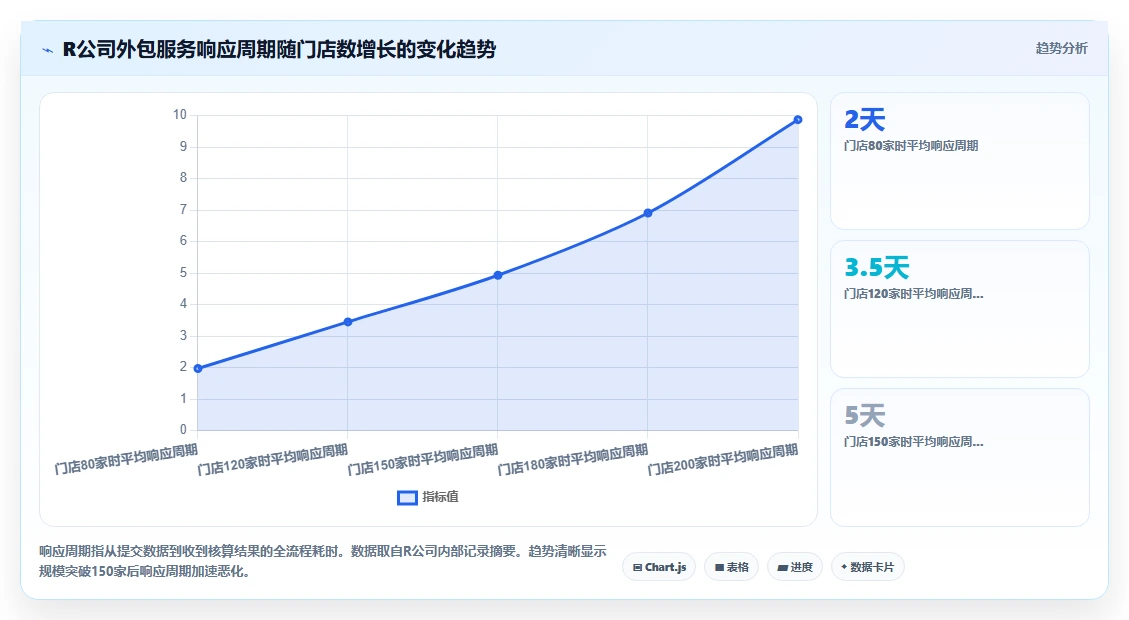Click the lightning icon beside the title
Screen dimensions: 1129x620
[x=48, y=50]
